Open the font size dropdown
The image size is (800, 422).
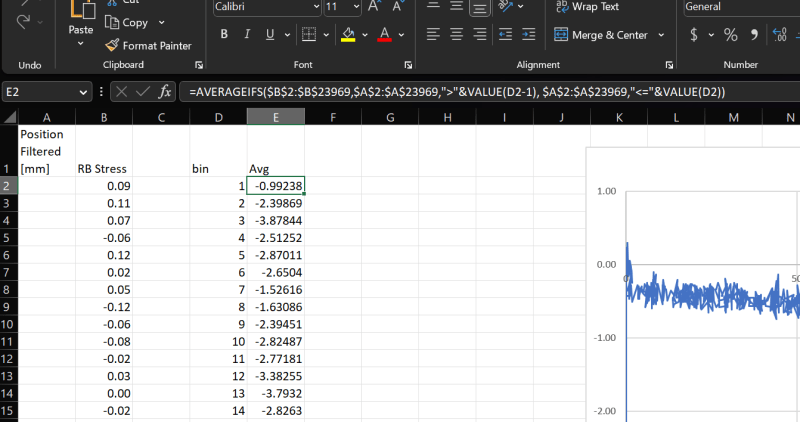(356, 7)
